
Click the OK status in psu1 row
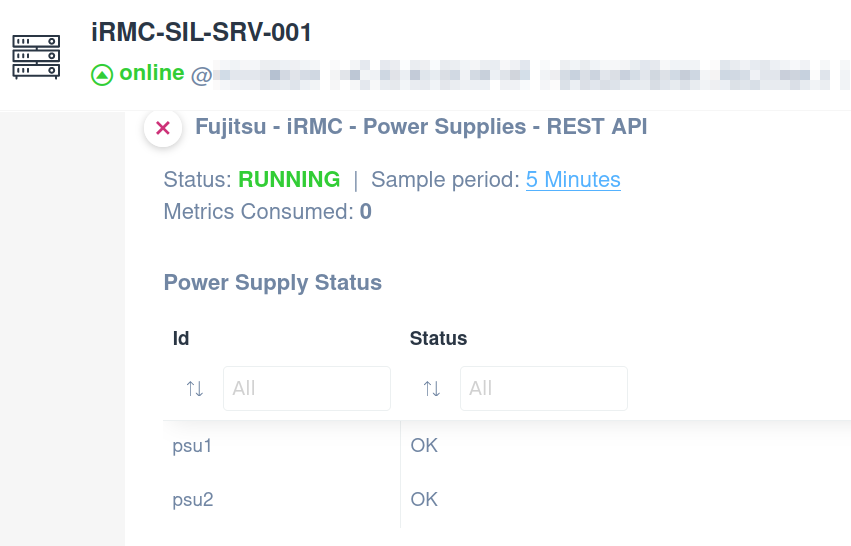point(424,446)
